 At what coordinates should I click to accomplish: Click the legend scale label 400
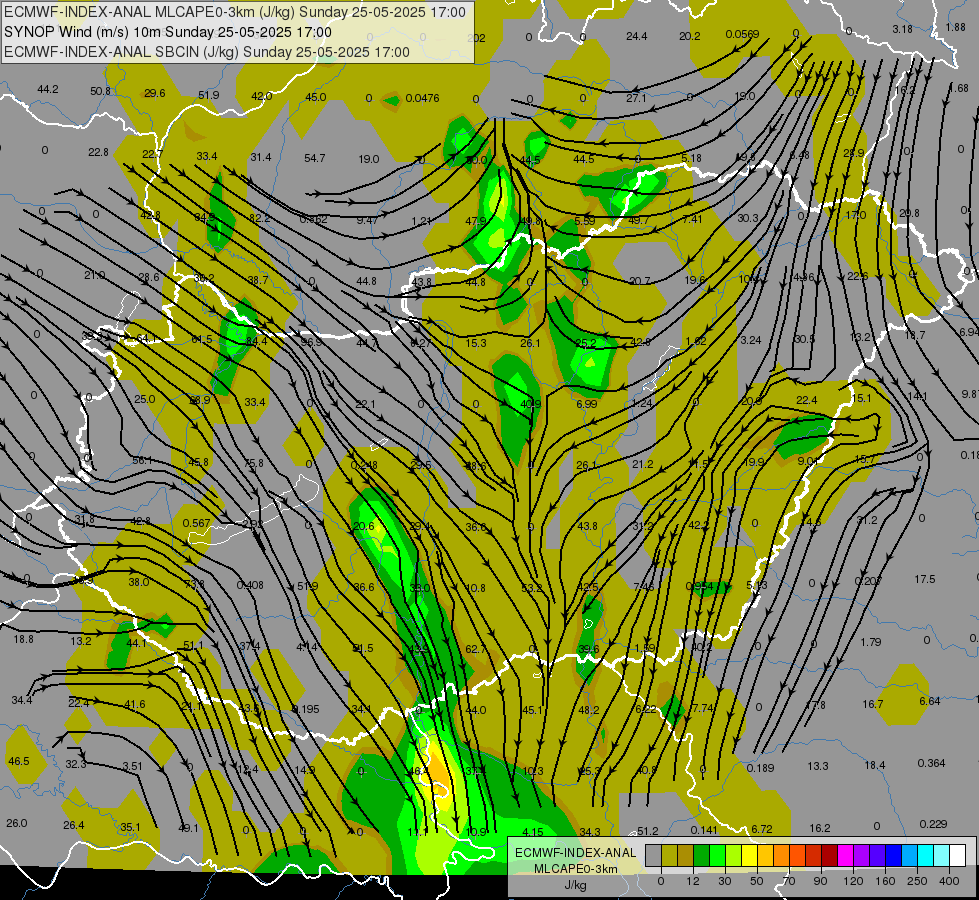pyautogui.click(x=949, y=881)
